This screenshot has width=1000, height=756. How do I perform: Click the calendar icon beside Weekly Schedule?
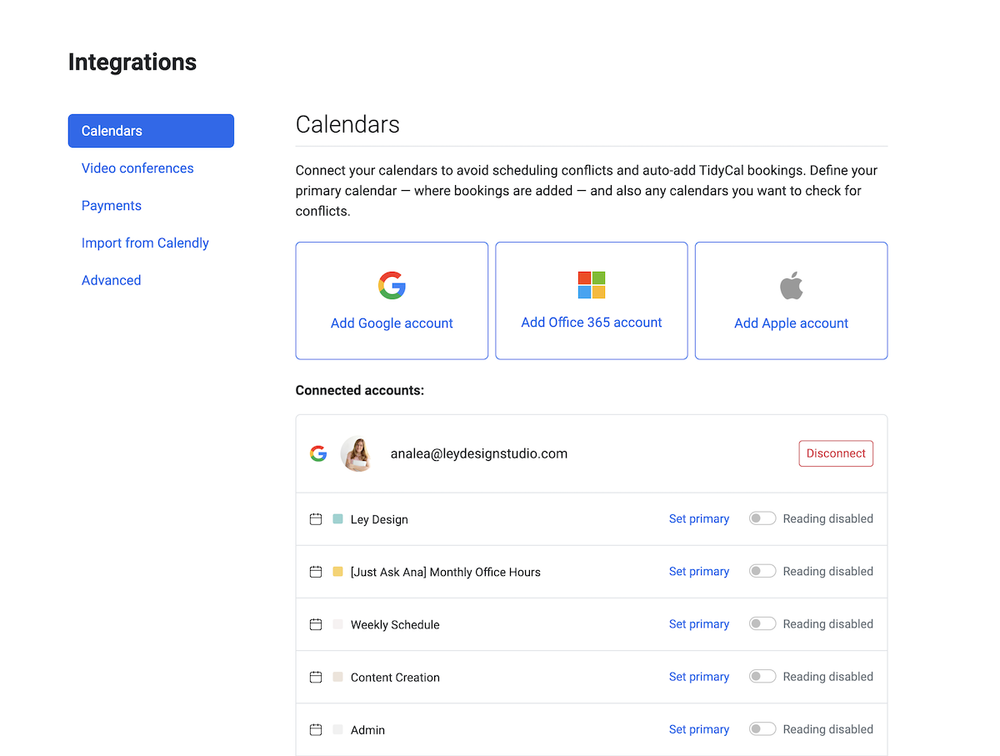click(316, 623)
